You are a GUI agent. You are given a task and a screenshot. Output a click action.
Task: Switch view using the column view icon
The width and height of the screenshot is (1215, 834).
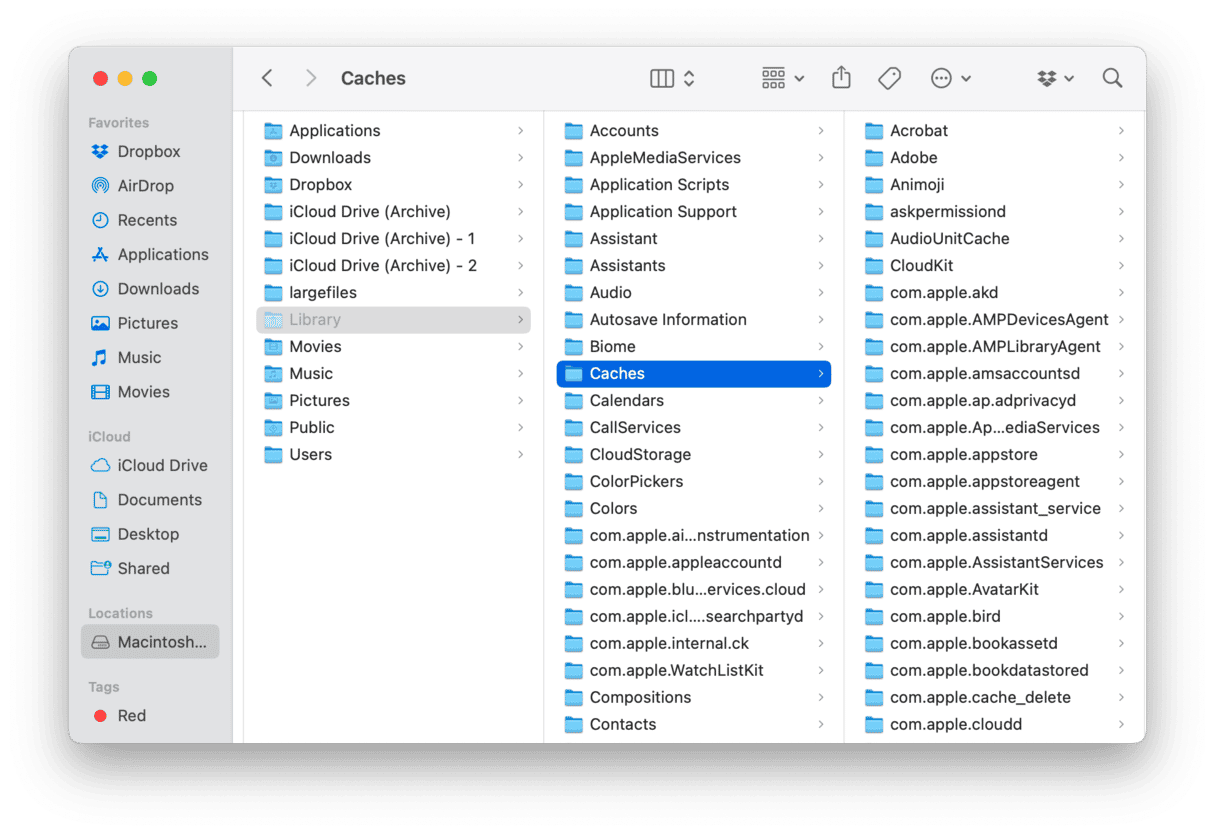tap(662, 78)
